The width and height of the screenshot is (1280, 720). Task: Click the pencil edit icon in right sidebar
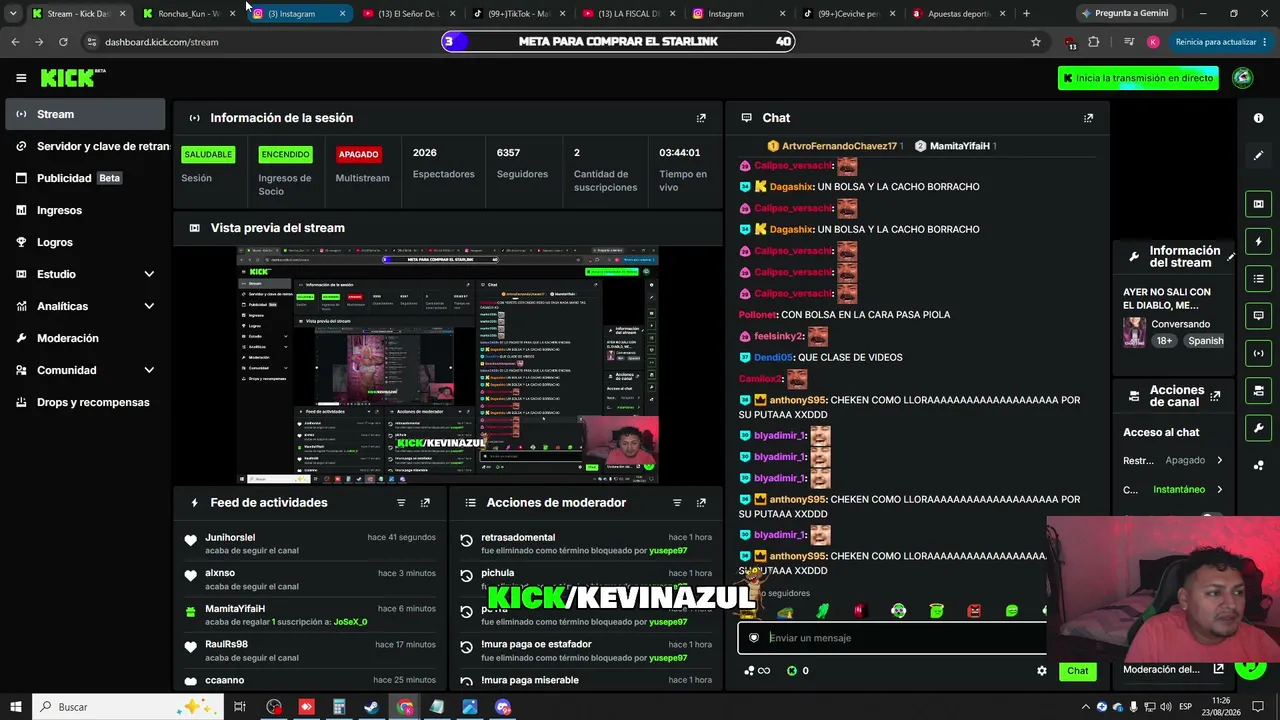coord(1258,156)
